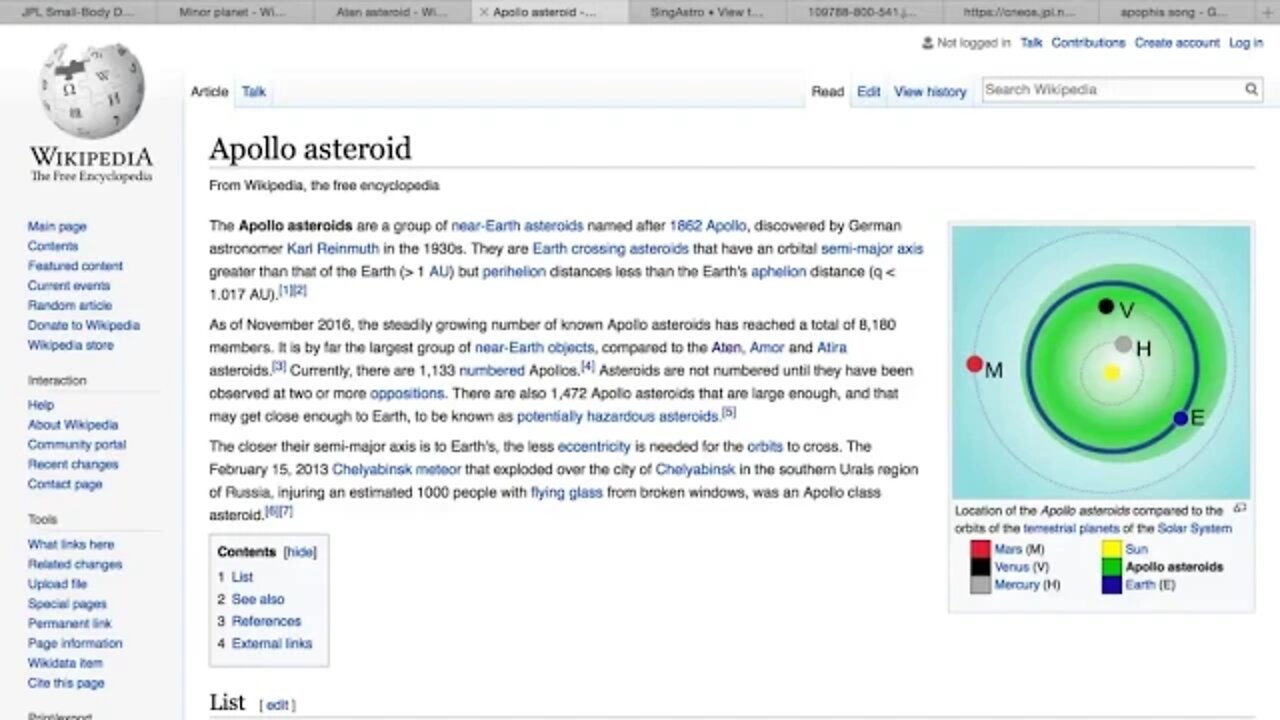
Task: Open the Apollo asteroids orbit diagram
Action: point(1101,362)
